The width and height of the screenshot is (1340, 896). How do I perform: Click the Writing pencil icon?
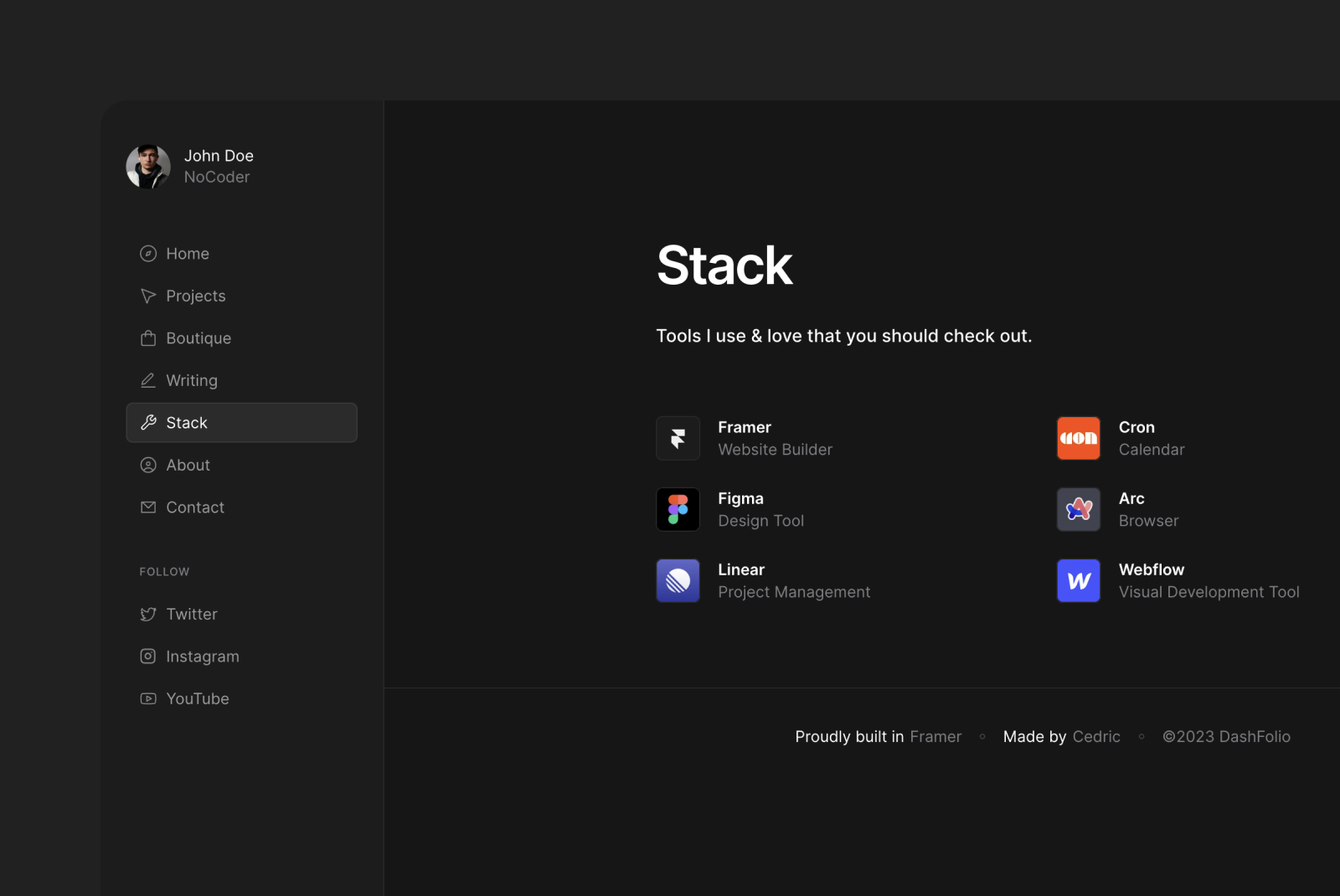click(148, 380)
